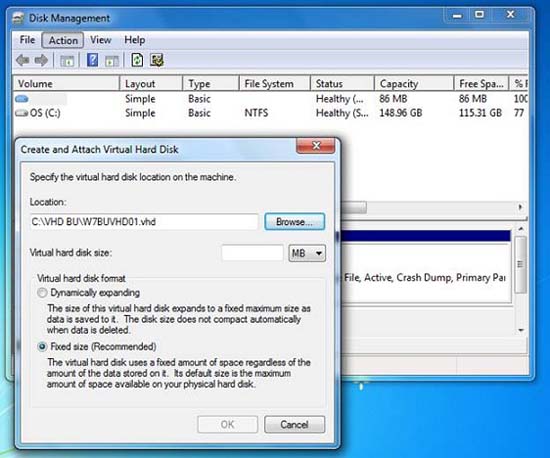Click the Back arrow toolbar icon

tap(22, 60)
